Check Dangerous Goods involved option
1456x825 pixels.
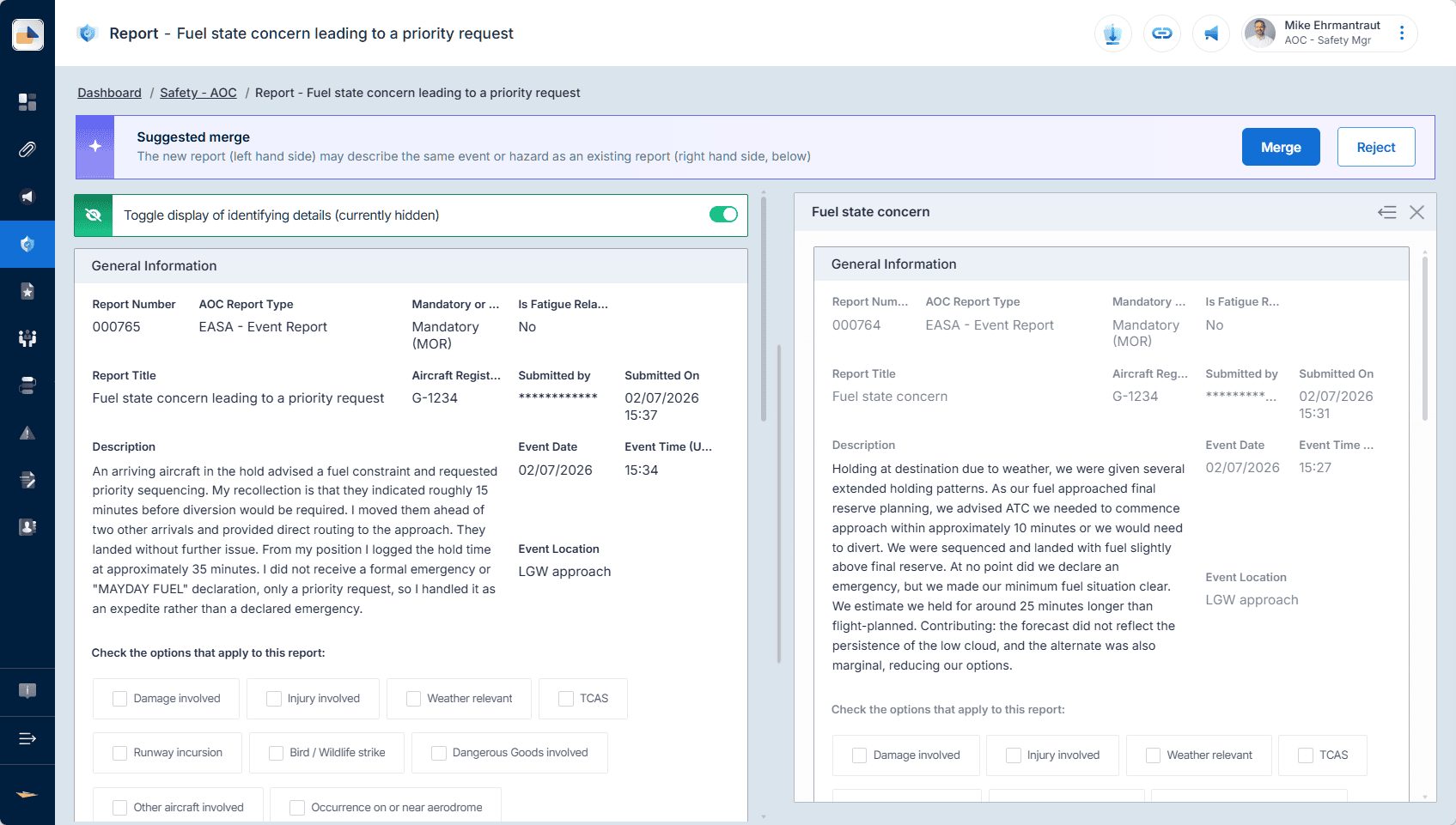tap(439, 753)
